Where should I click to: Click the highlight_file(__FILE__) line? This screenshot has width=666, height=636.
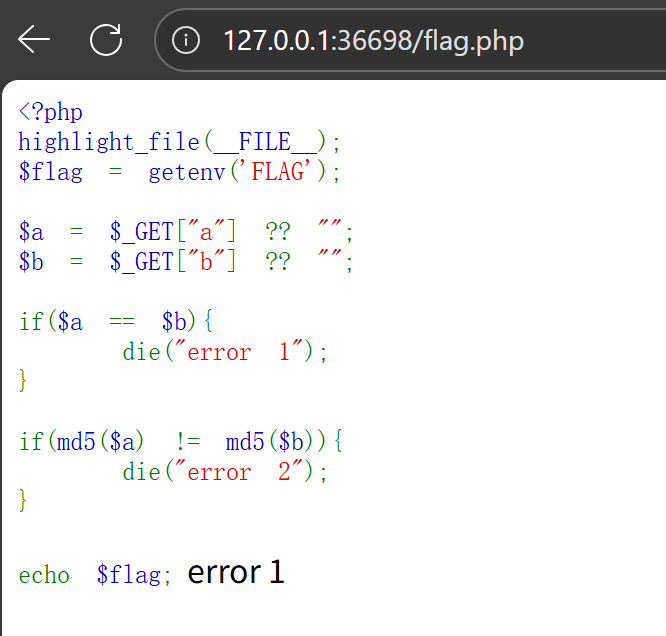click(180, 142)
